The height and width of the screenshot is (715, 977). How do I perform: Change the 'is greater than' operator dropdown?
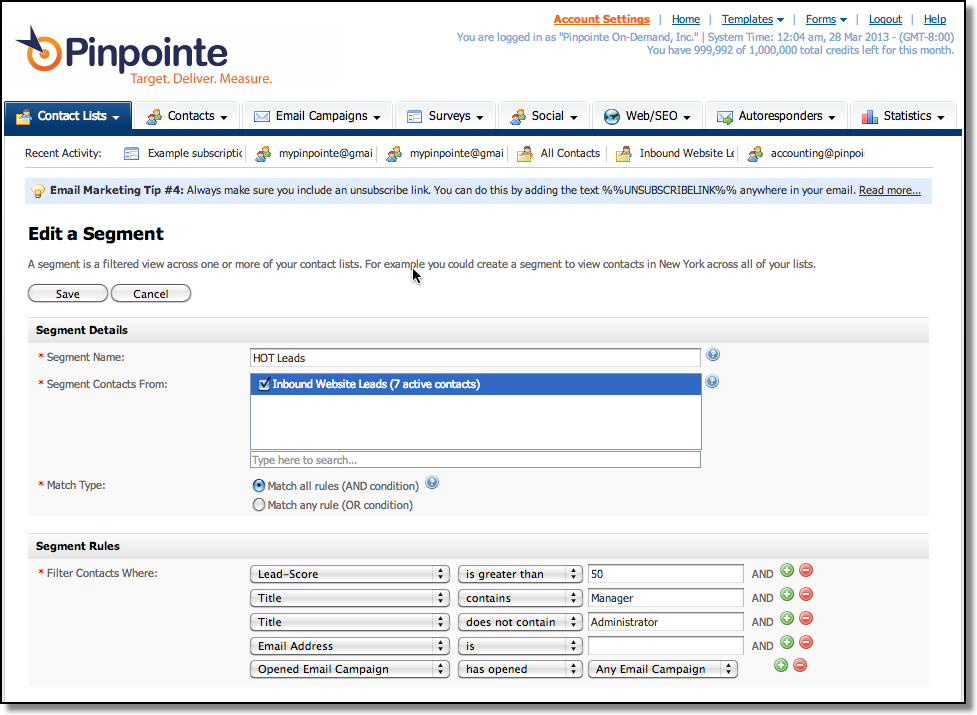[x=519, y=573]
